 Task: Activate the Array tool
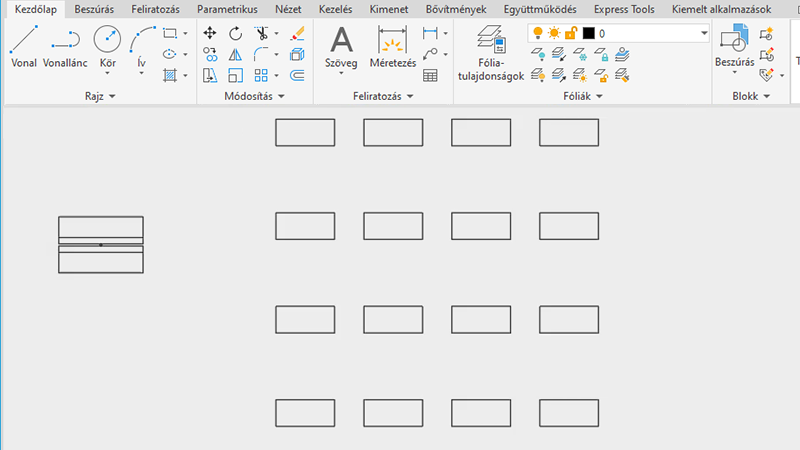[x=261, y=76]
